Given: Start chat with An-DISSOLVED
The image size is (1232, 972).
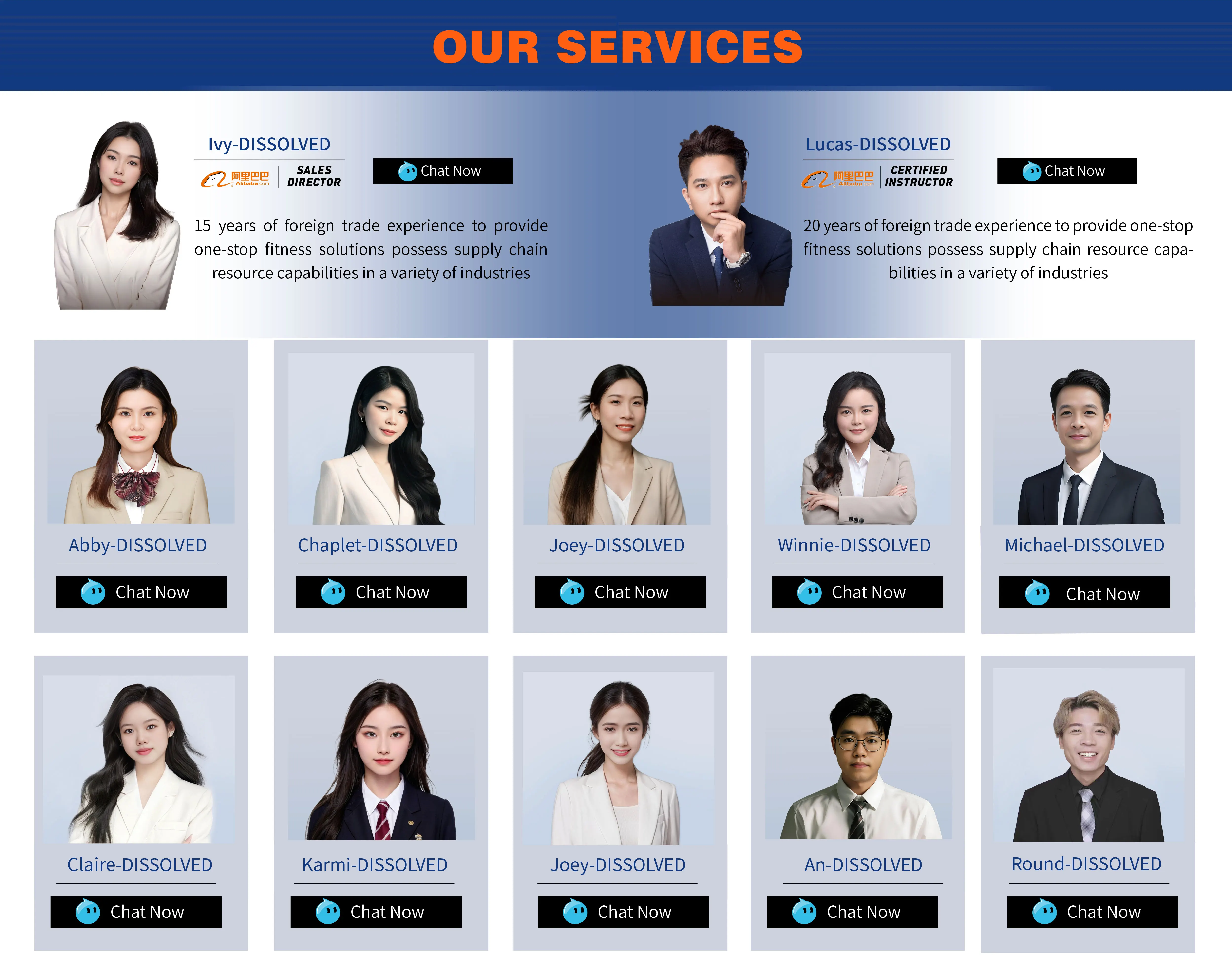Looking at the screenshot, I should click(852, 912).
